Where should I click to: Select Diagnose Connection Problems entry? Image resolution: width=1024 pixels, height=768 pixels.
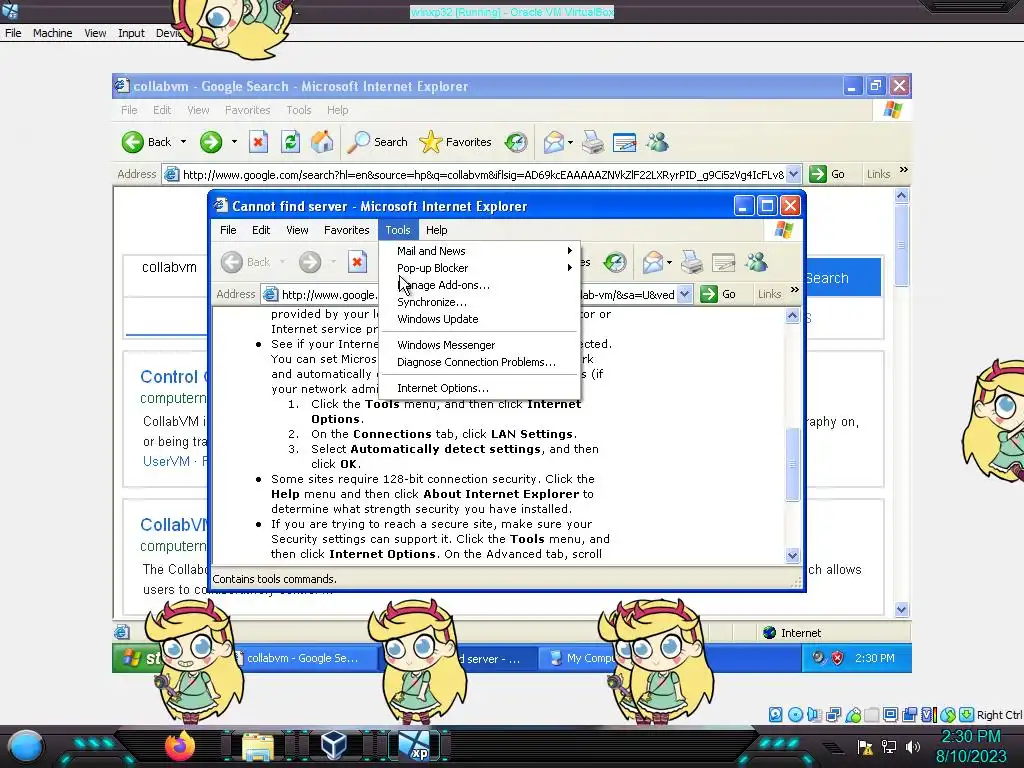click(x=479, y=362)
